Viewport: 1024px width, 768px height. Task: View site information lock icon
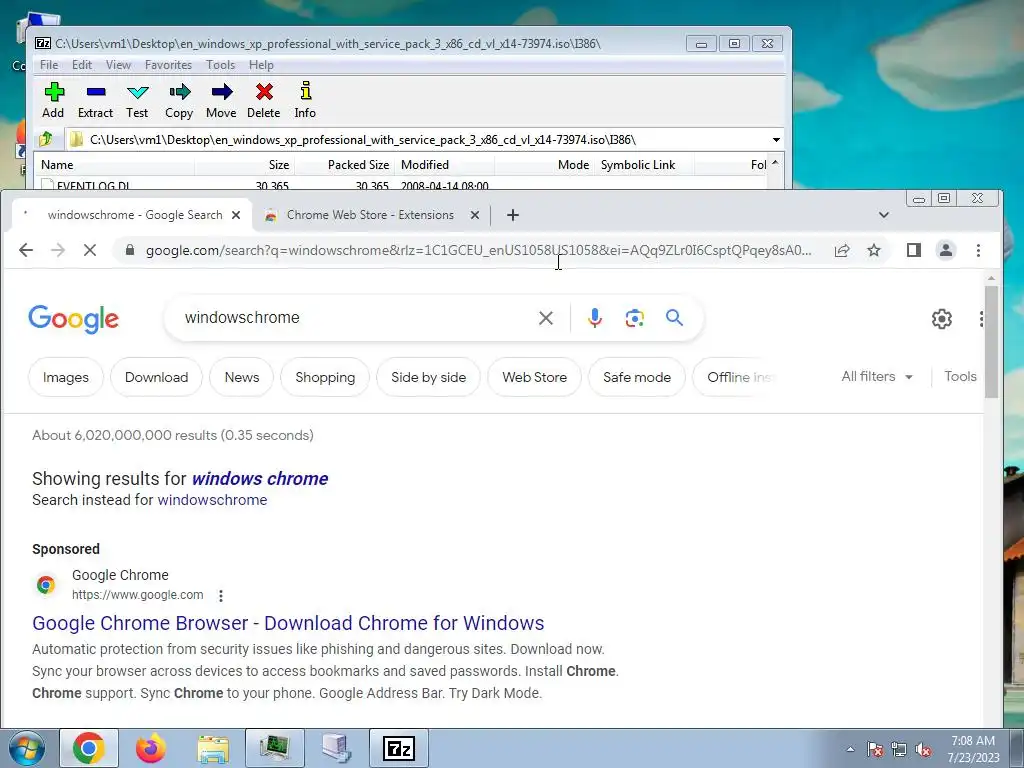(129, 250)
